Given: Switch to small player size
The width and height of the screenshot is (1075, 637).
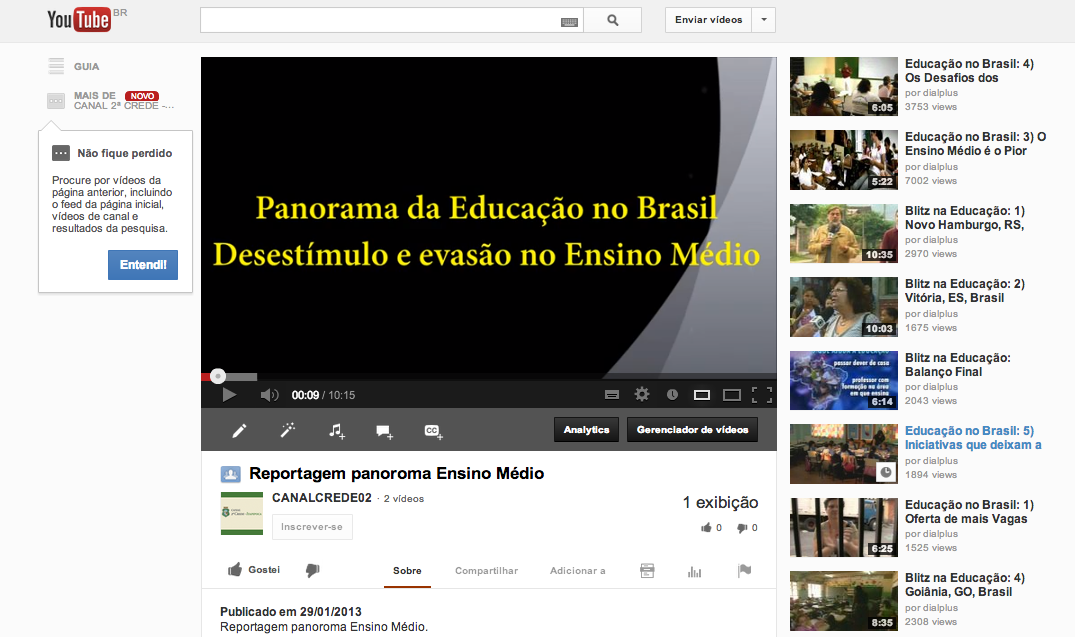Looking at the screenshot, I should click(x=701, y=395).
